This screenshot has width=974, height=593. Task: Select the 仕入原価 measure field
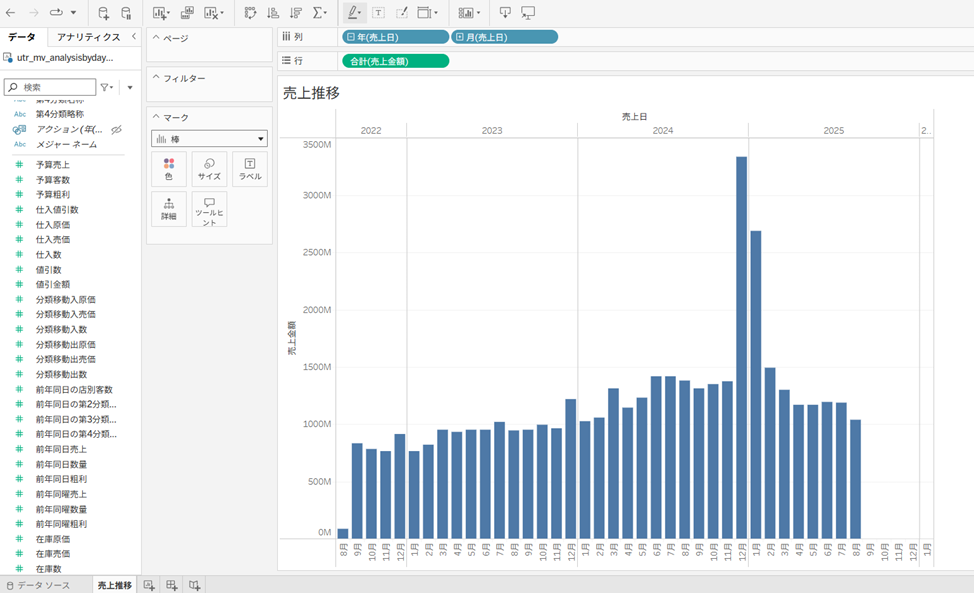pos(53,225)
